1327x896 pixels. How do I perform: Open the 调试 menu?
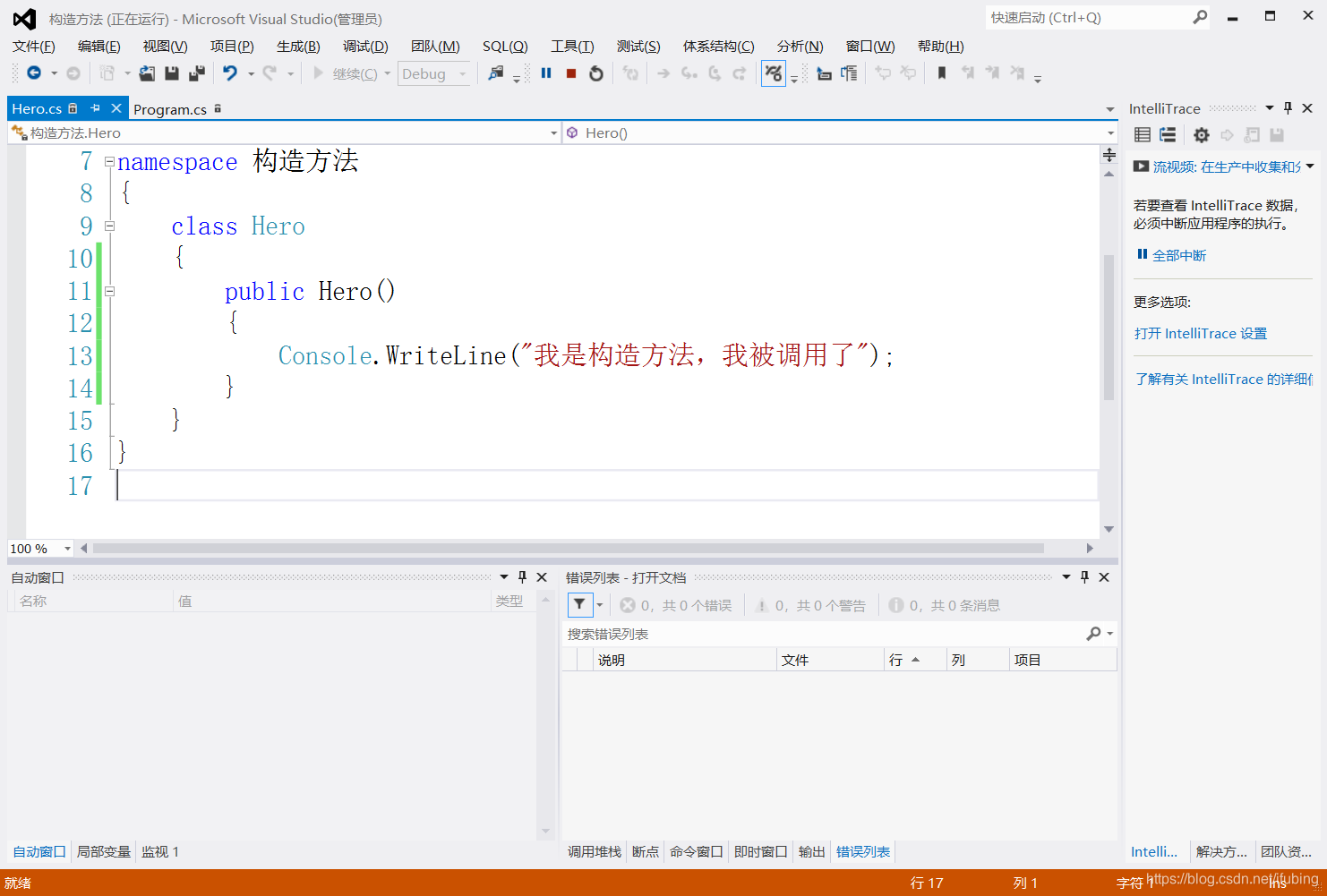(364, 46)
